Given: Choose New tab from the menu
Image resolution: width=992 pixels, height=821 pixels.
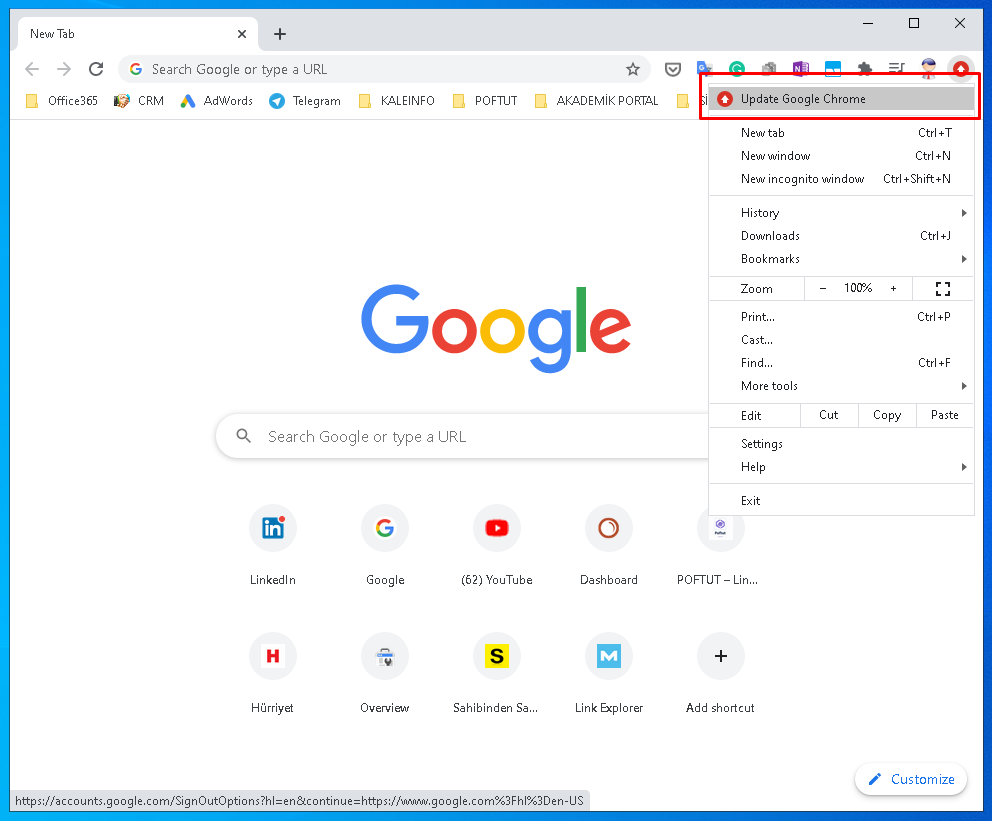Looking at the screenshot, I should point(841,133).
